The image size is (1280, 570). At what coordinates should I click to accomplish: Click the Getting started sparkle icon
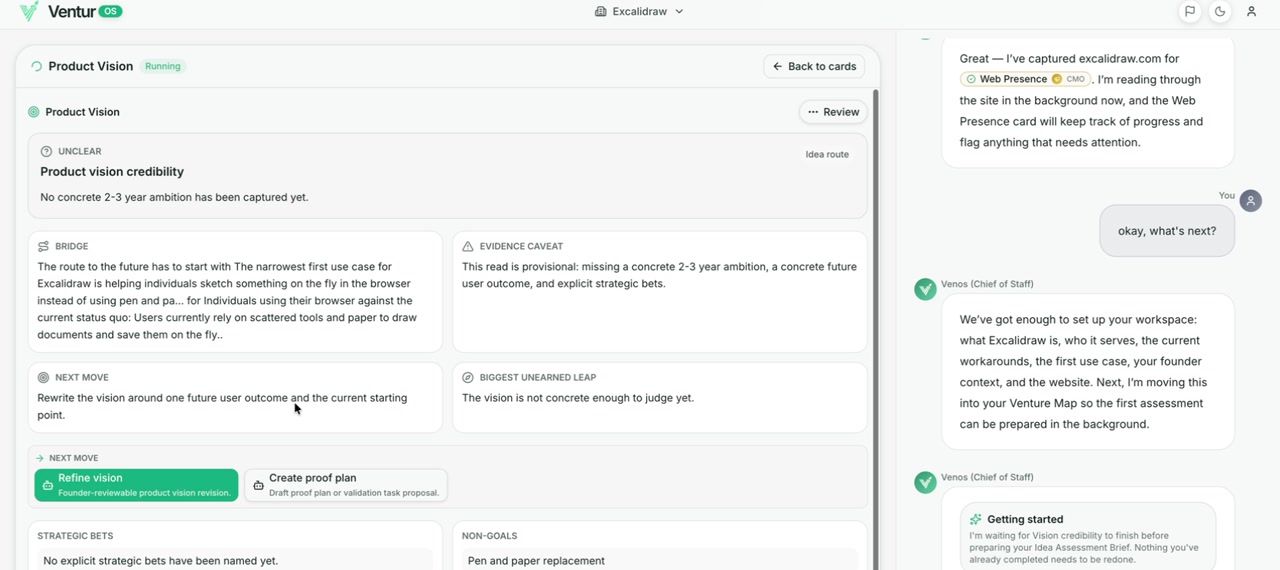tap(976, 519)
